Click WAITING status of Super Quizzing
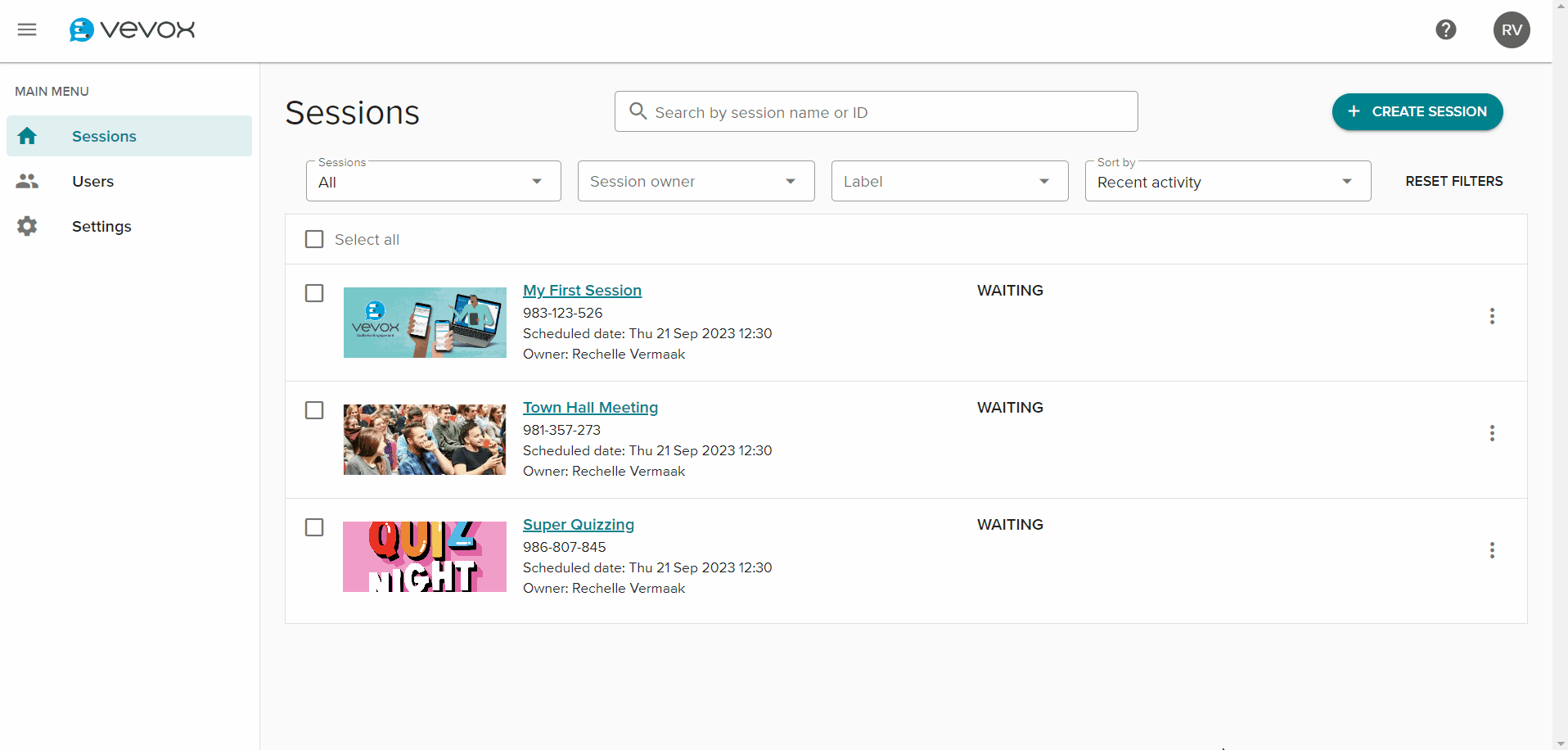Screen dimensions: 1568x750 click(x=1010, y=525)
